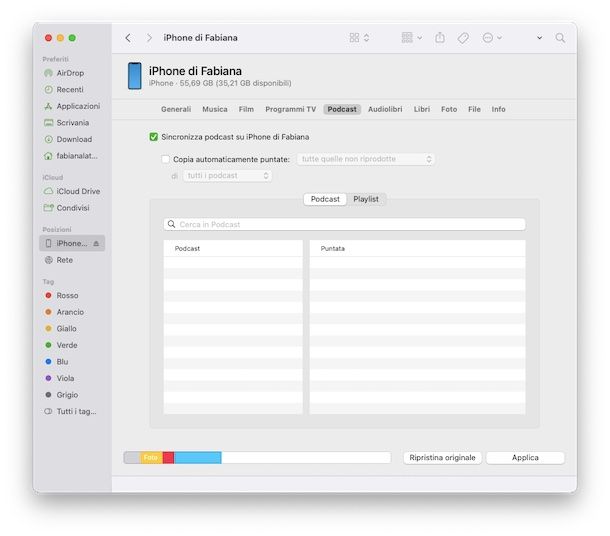
Task: Switch to the Musica tab
Action: click(215, 109)
